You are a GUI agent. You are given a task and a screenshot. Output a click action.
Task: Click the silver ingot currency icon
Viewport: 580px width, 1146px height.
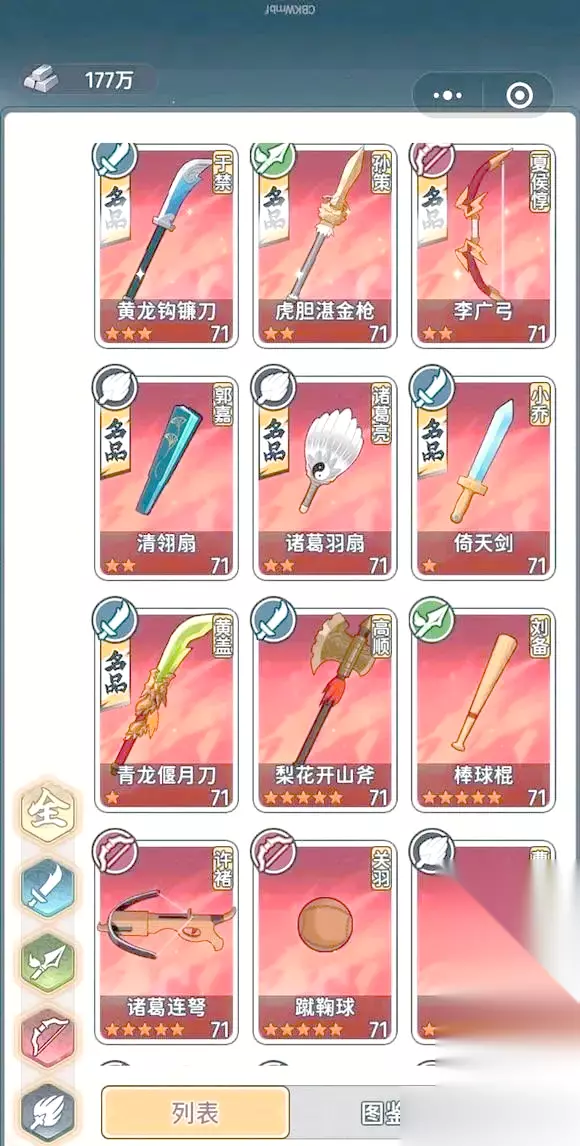[x=41, y=79]
